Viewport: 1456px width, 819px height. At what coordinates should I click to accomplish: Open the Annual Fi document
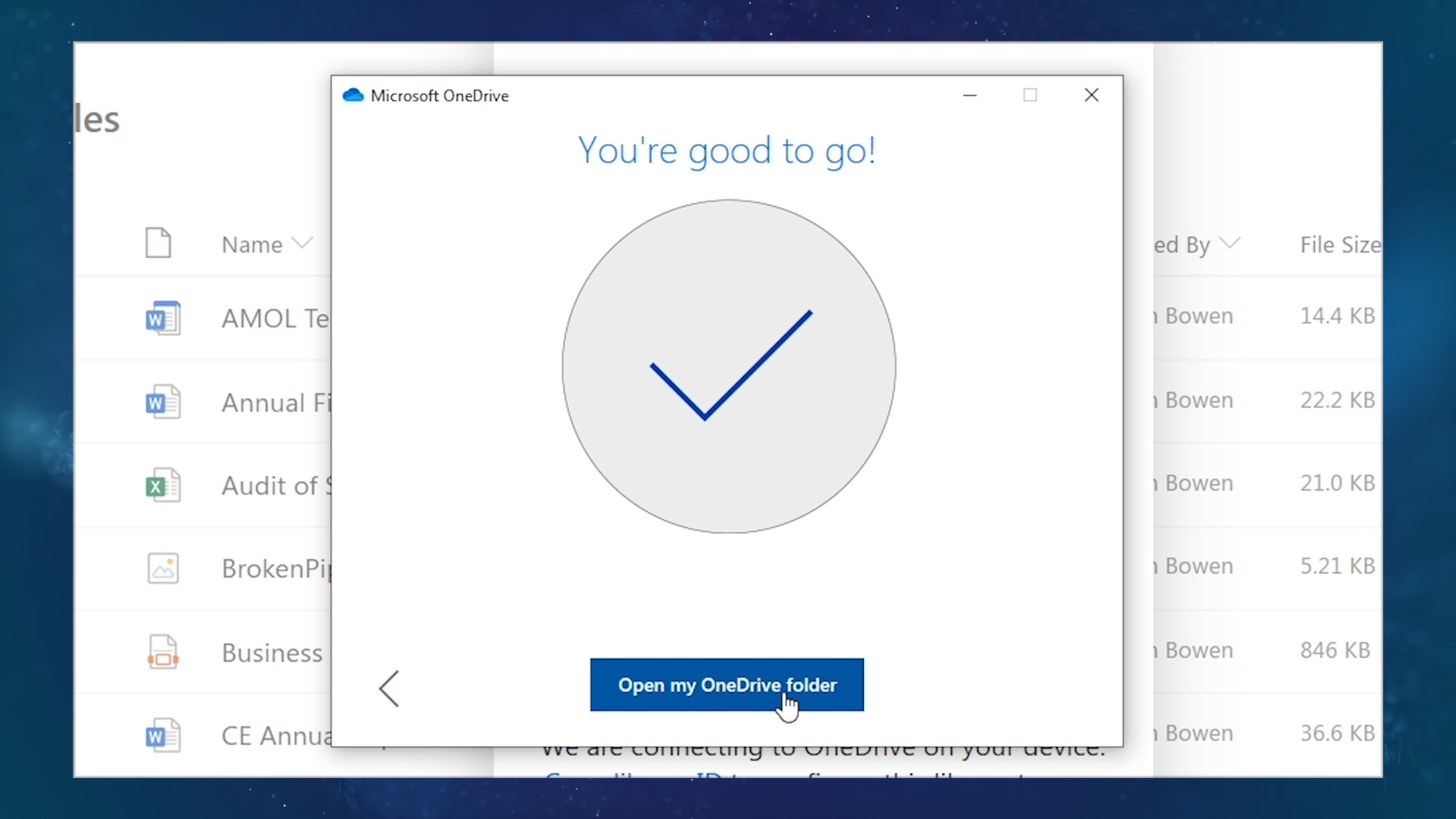276,403
